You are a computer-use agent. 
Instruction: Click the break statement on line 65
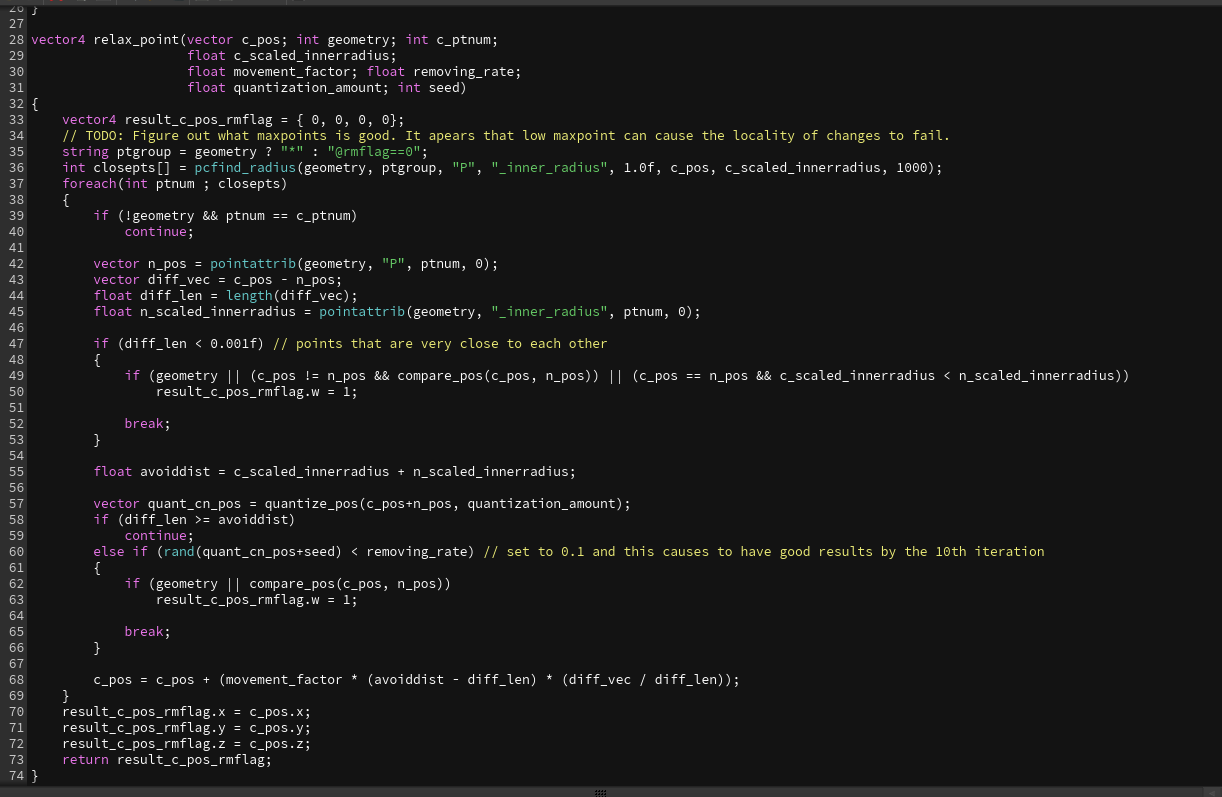point(147,632)
